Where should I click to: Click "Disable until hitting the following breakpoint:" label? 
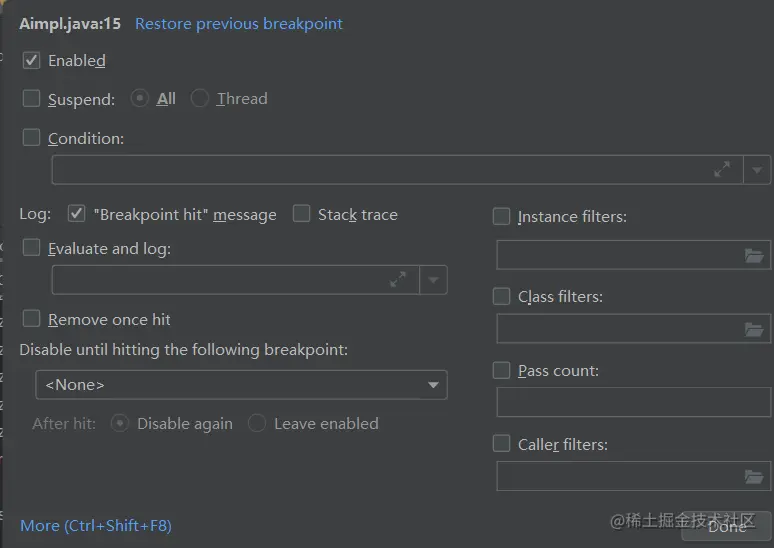(x=184, y=350)
